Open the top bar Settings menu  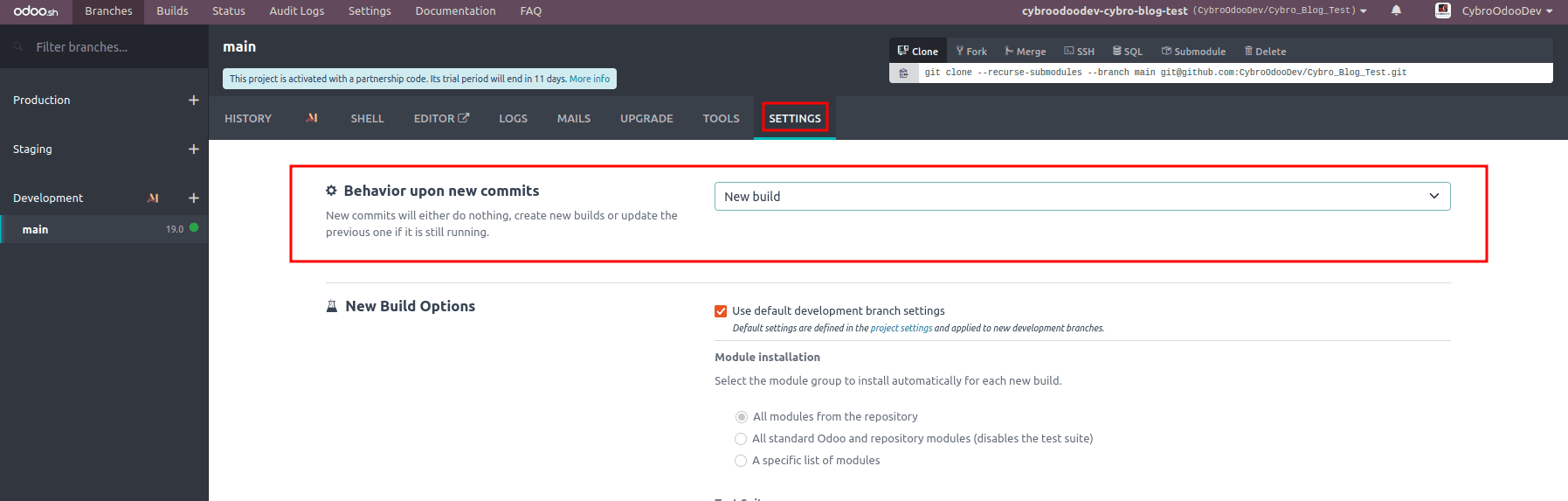370,11
